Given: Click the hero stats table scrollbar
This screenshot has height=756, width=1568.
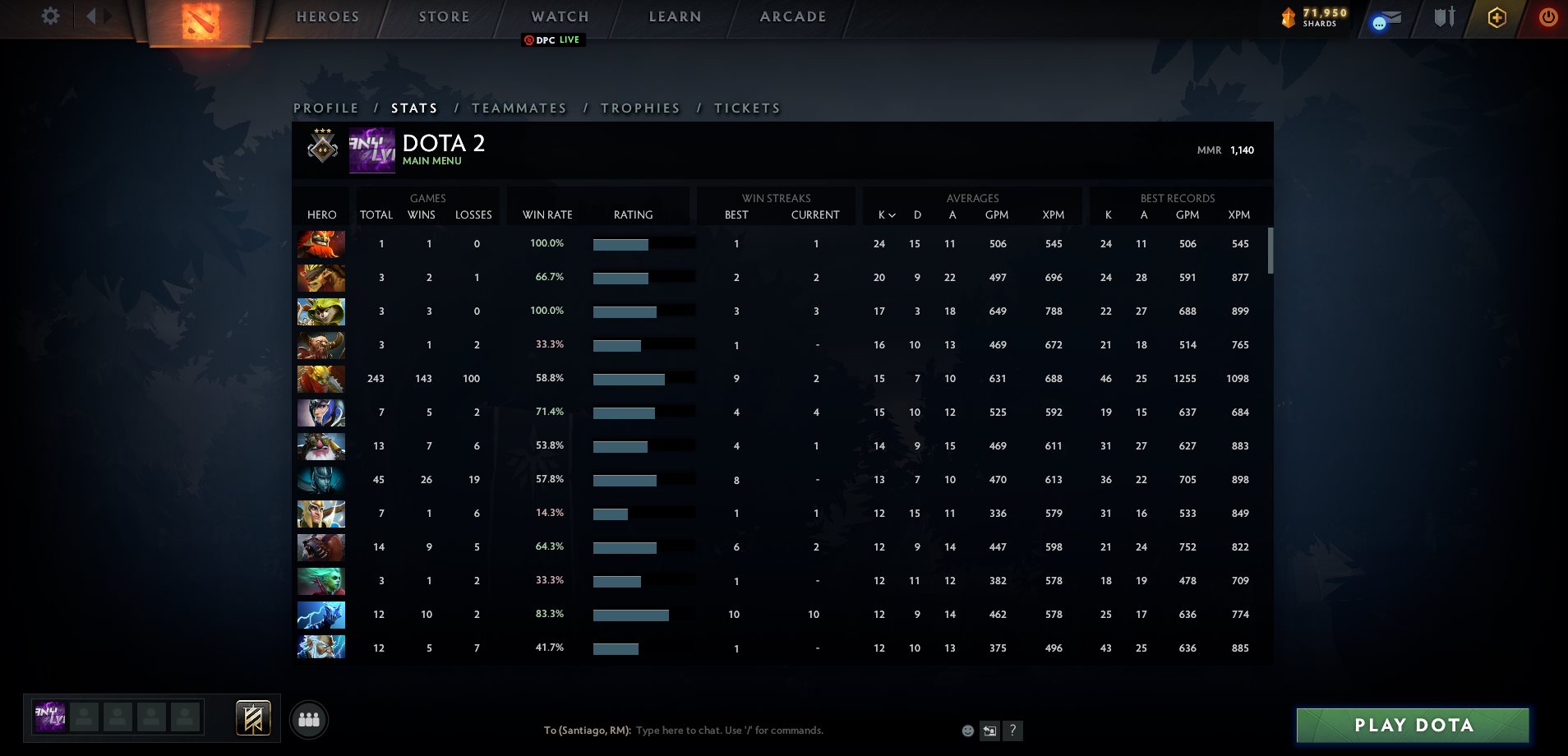Looking at the screenshot, I should [x=1270, y=251].
